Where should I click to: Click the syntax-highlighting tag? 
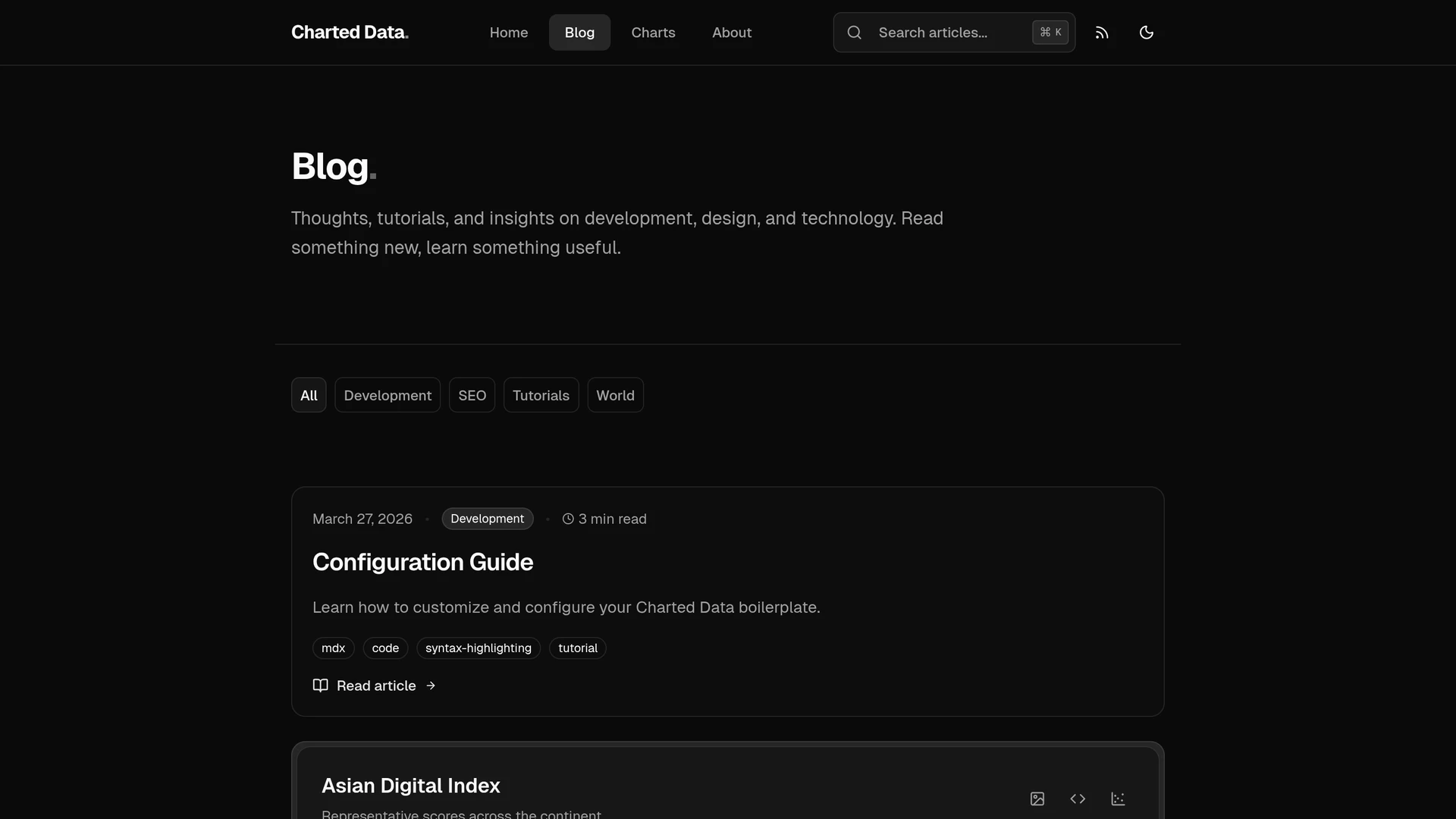(479, 648)
